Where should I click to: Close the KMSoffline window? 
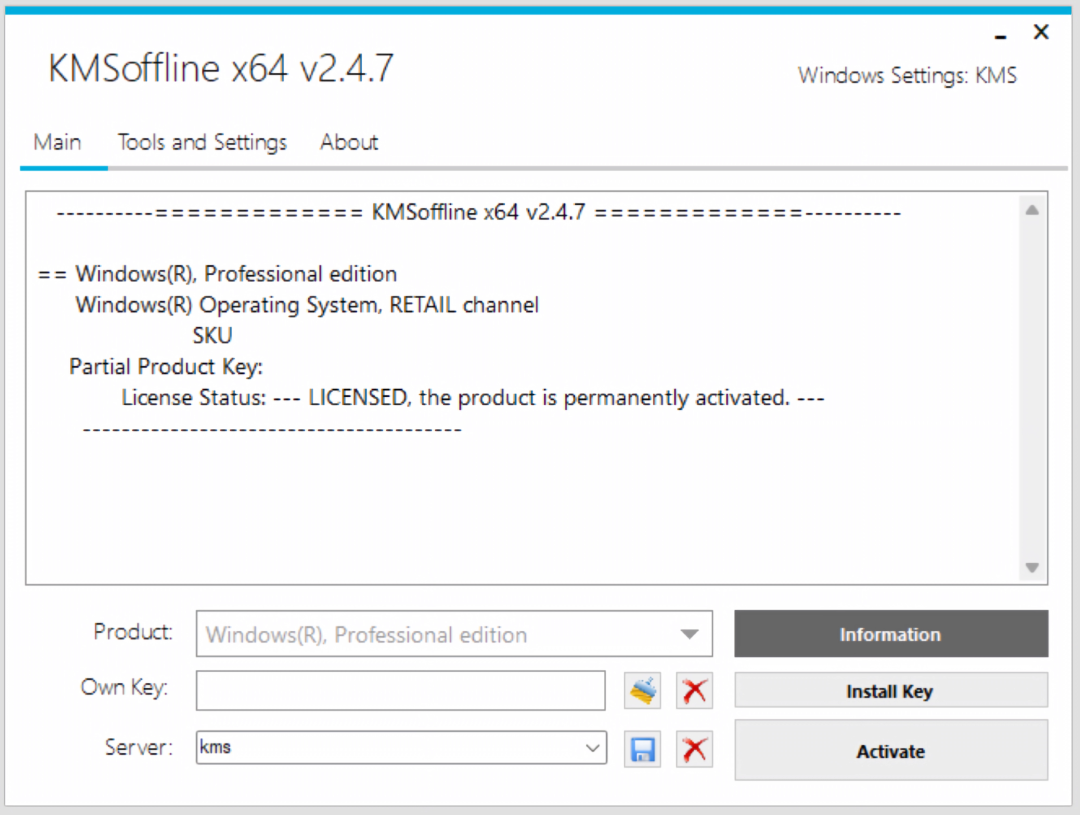point(1041,32)
